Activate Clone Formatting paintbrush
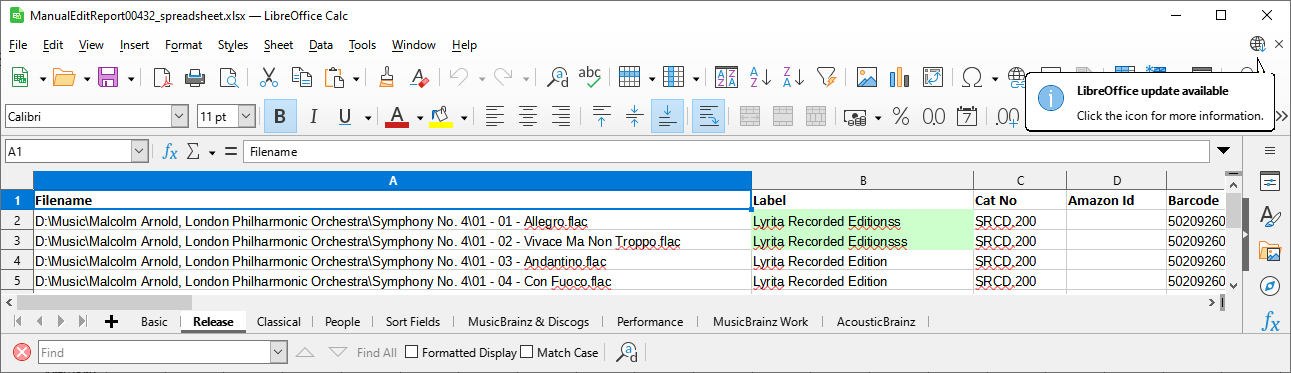This screenshot has height=373, width=1291. pos(386,77)
